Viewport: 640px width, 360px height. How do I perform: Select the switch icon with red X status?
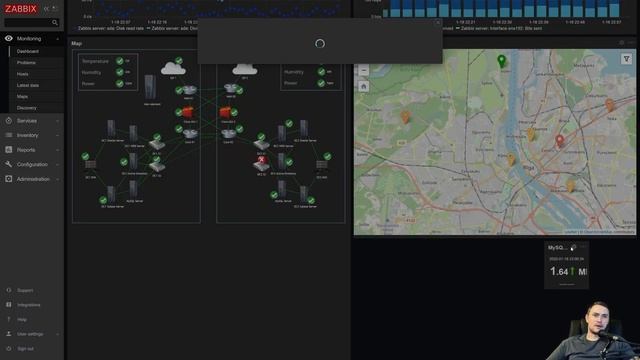(x=261, y=164)
